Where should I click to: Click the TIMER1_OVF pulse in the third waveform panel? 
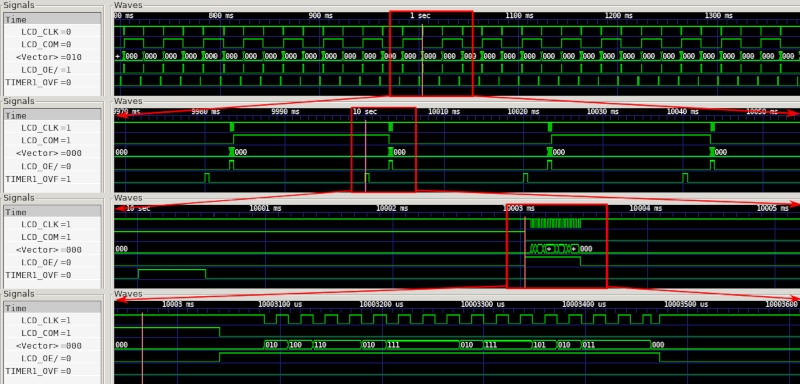[172, 274]
